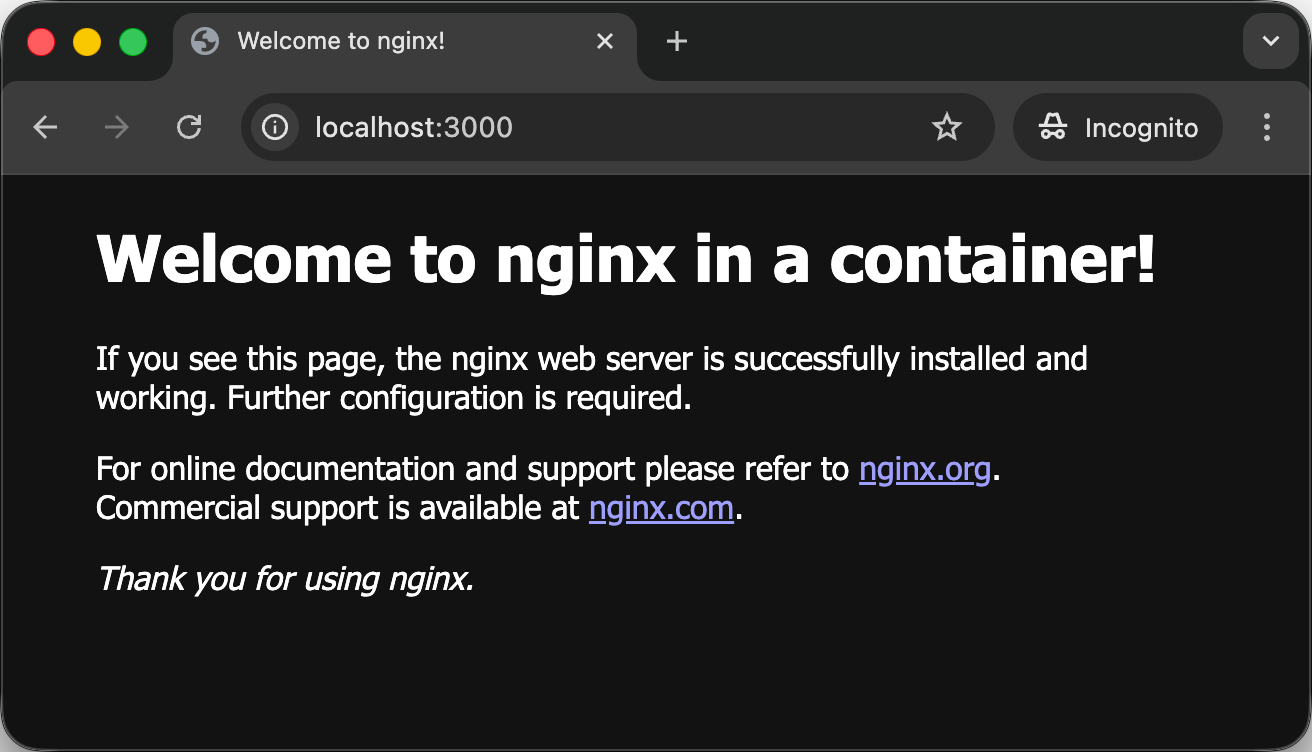Click the page heading text
This screenshot has width=1312, height=752.
627,259
